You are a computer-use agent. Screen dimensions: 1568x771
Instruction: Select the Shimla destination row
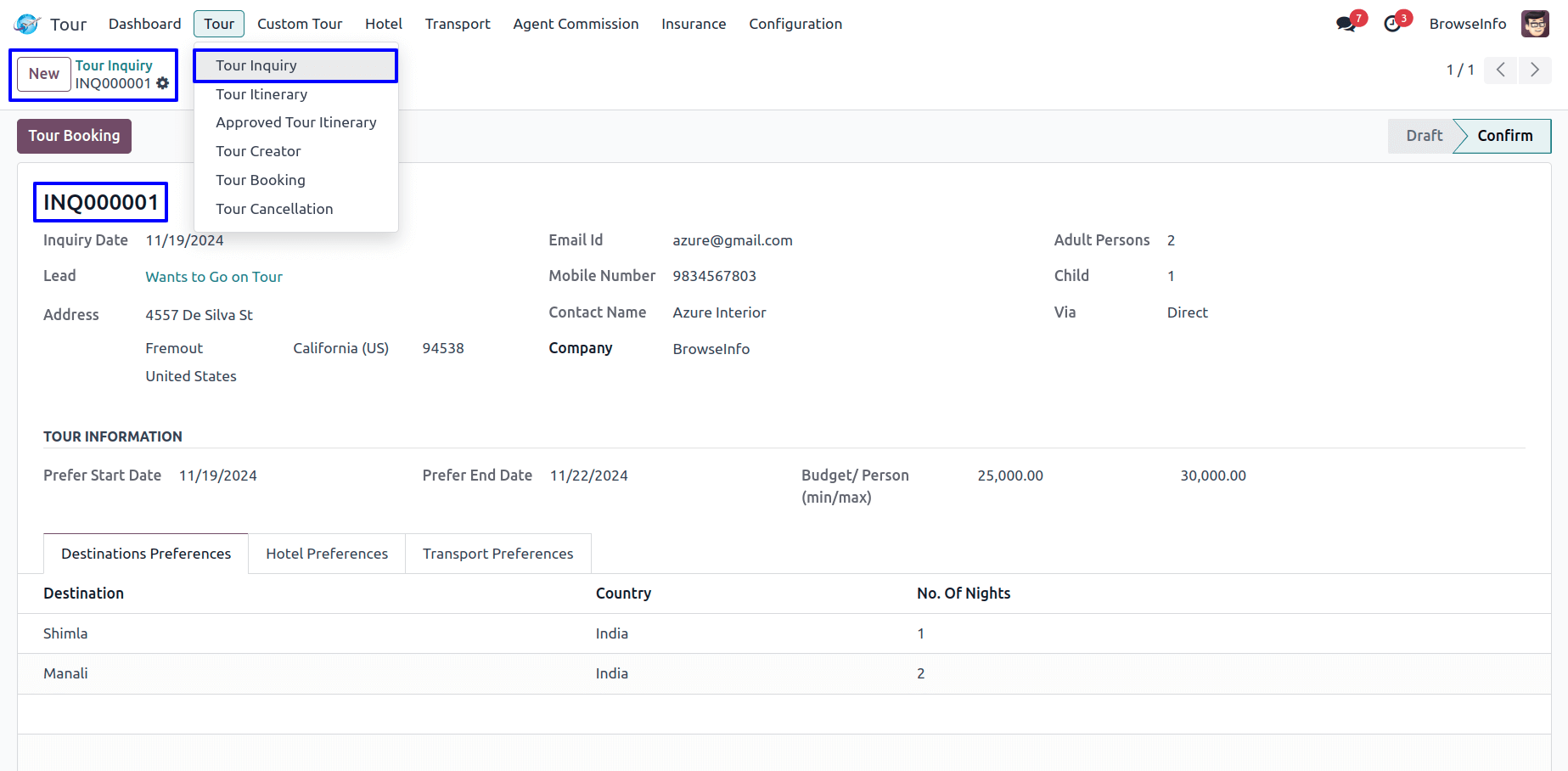click(65, 633)
